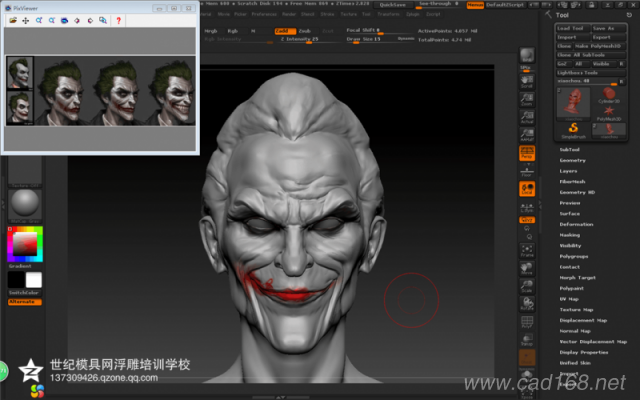
Task: Select the Scale icon in right shelf
Action: coord(527,286)
